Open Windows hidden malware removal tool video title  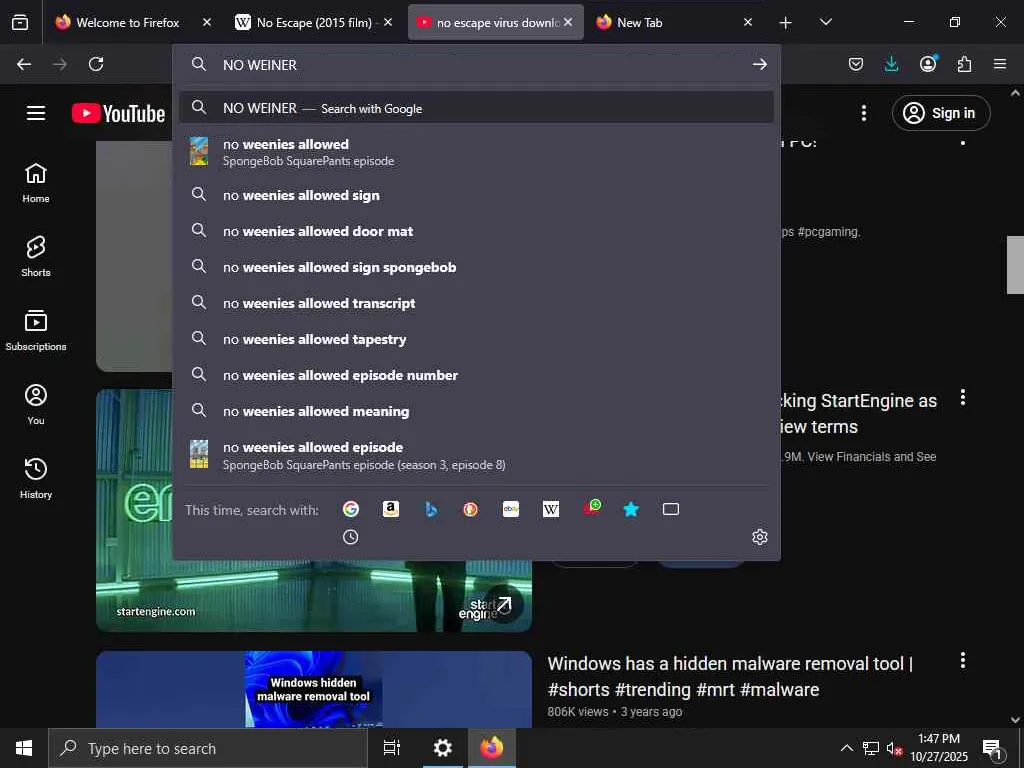click(x=730, y=677)
